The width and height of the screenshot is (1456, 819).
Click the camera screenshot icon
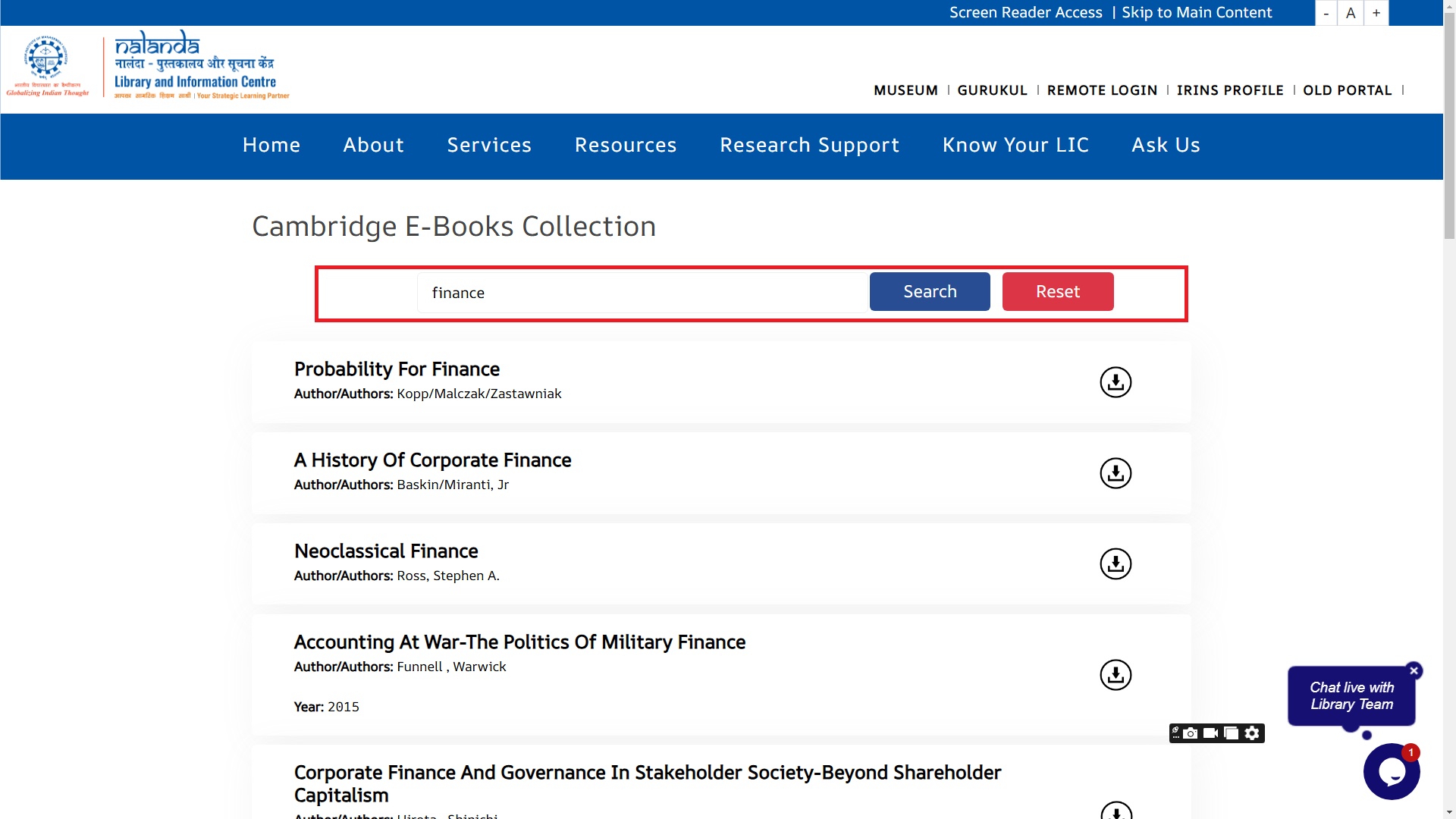1191,733
